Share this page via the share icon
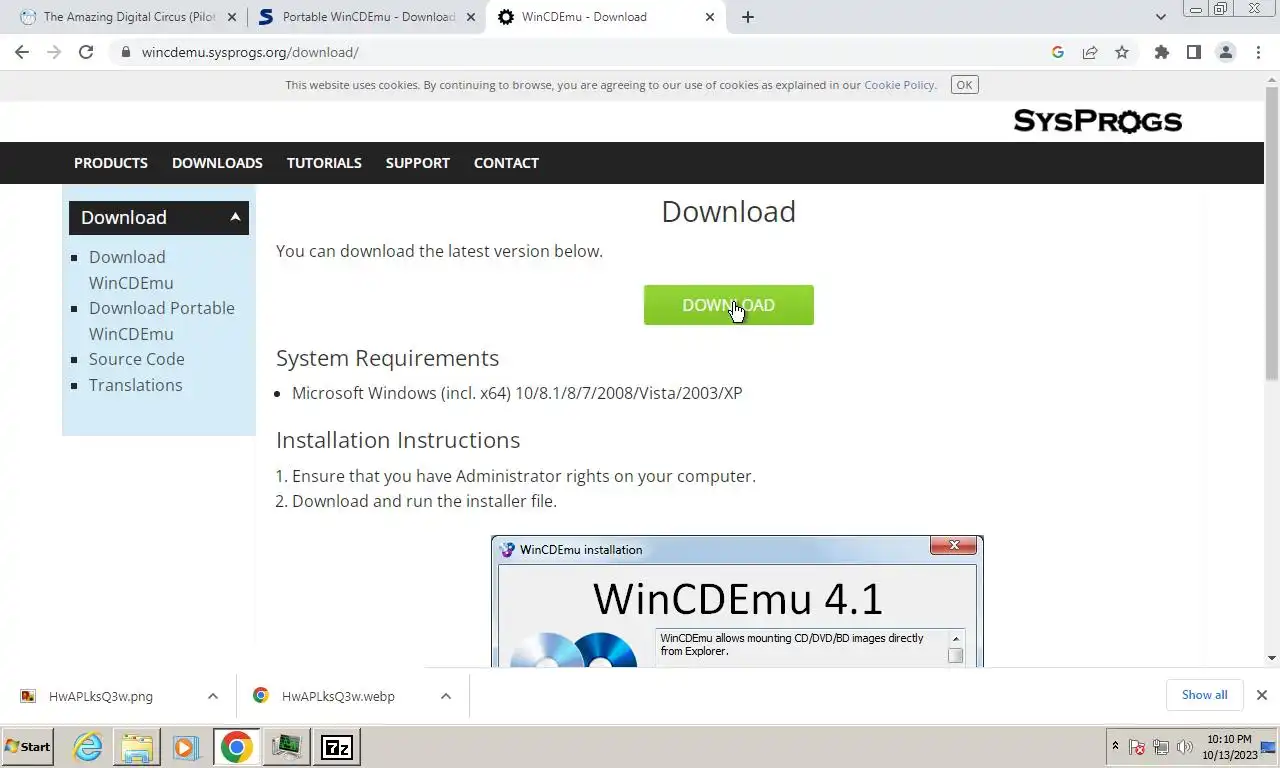This screenshot has width=1280, height=768. (x=1090, y=52)
